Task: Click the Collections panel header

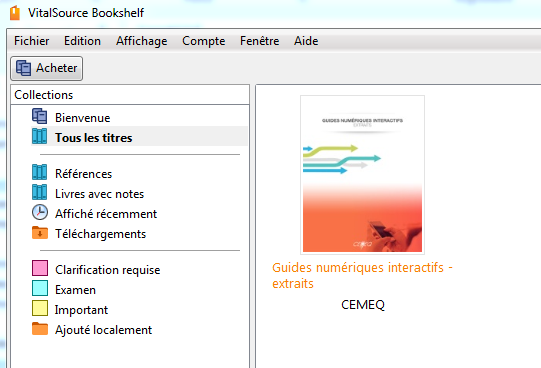Action: click(130, 95)
